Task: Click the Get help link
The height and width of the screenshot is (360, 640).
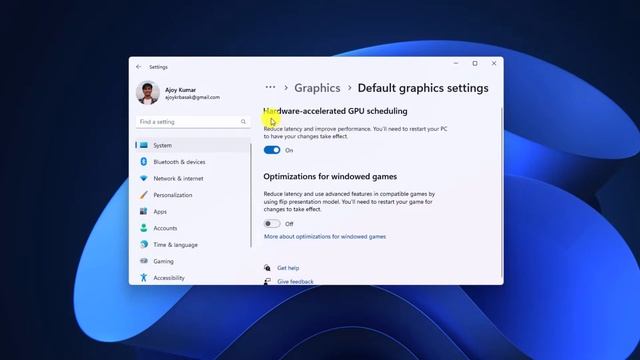Action: [x=288, y=268]
